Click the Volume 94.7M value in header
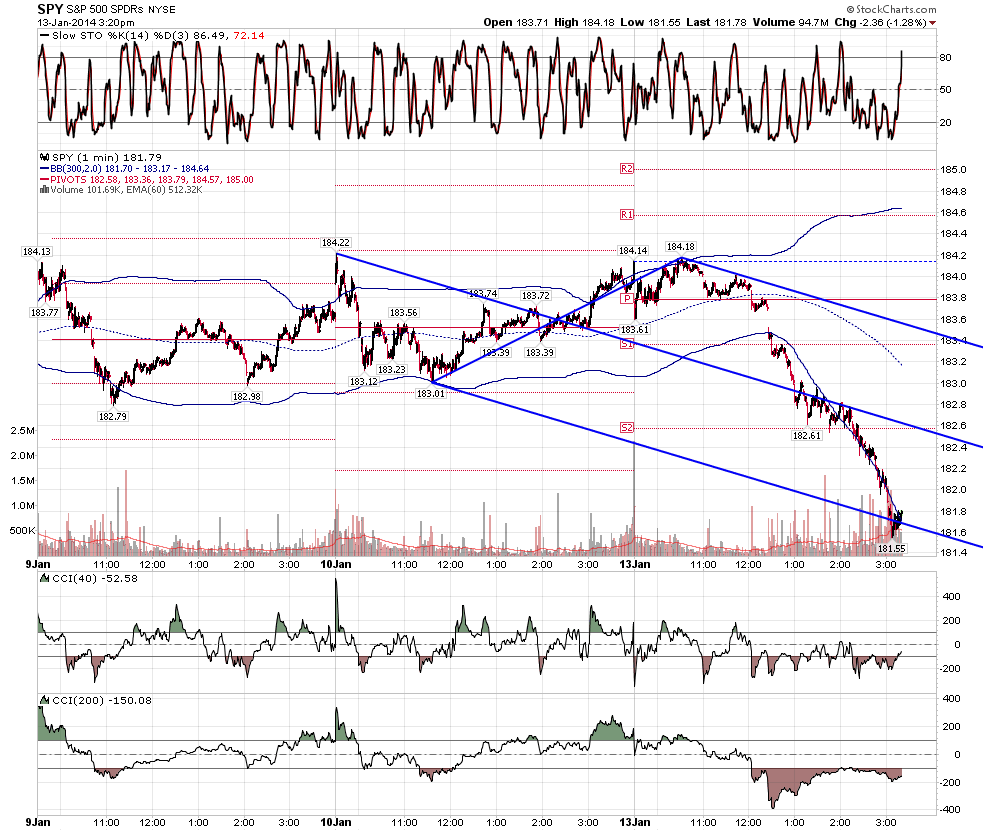Screen dimensions: 997x835 click(x=790, y=22)
